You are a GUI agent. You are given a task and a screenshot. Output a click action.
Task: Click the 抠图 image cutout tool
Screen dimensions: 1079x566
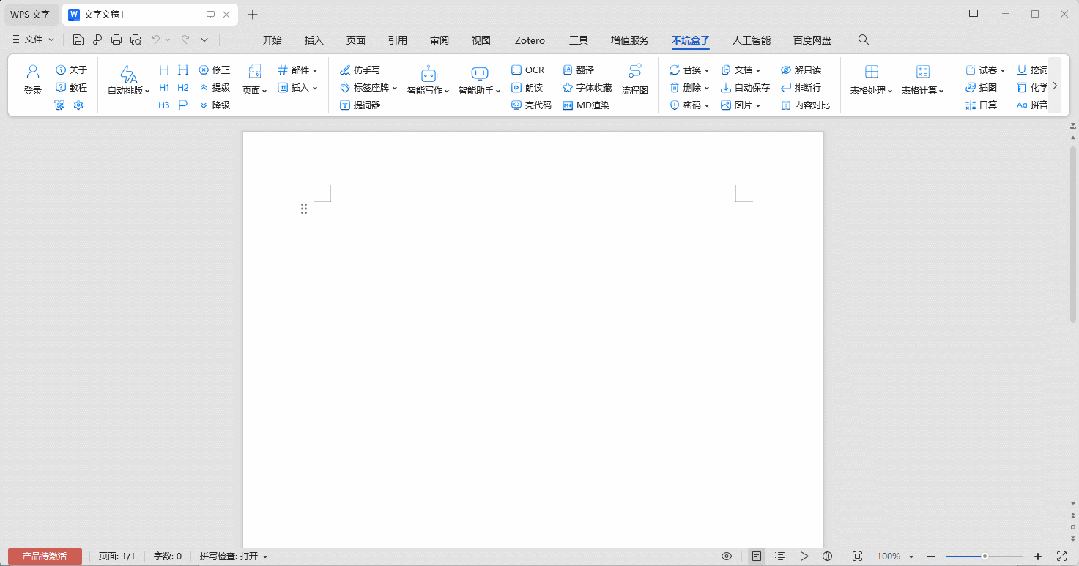pyautogui.click(x=981, y=87)
